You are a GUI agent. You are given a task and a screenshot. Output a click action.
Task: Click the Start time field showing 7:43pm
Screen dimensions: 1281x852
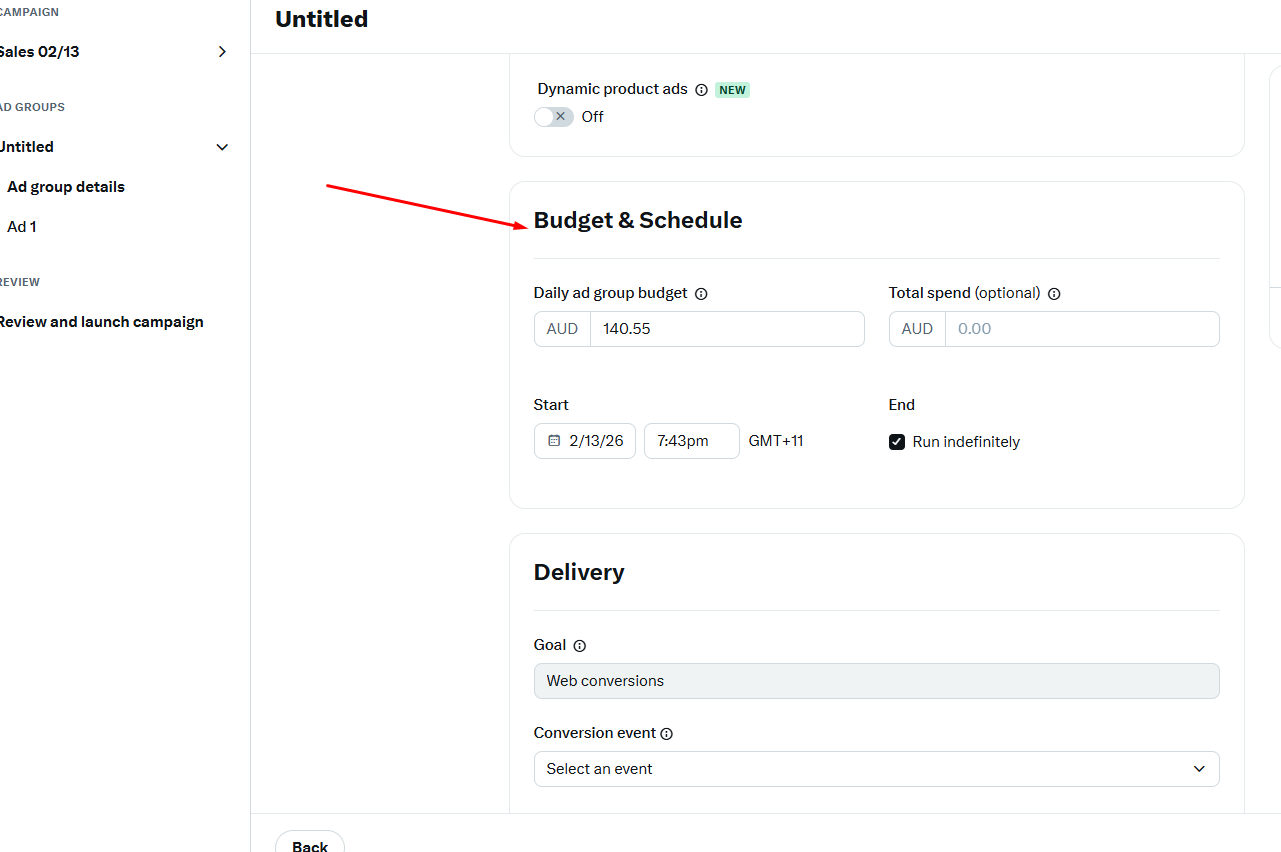pyautogui.click(x=691, y=441)
